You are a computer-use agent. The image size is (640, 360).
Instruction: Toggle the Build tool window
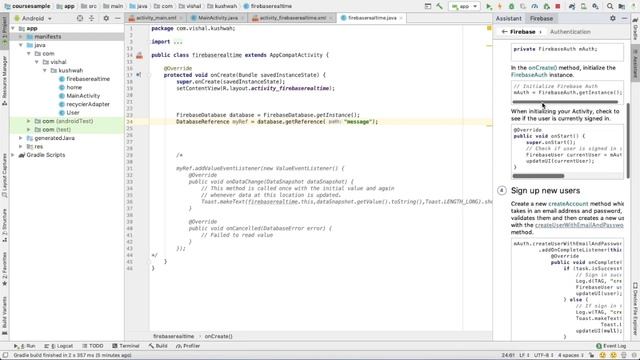(x=158, y=346)
